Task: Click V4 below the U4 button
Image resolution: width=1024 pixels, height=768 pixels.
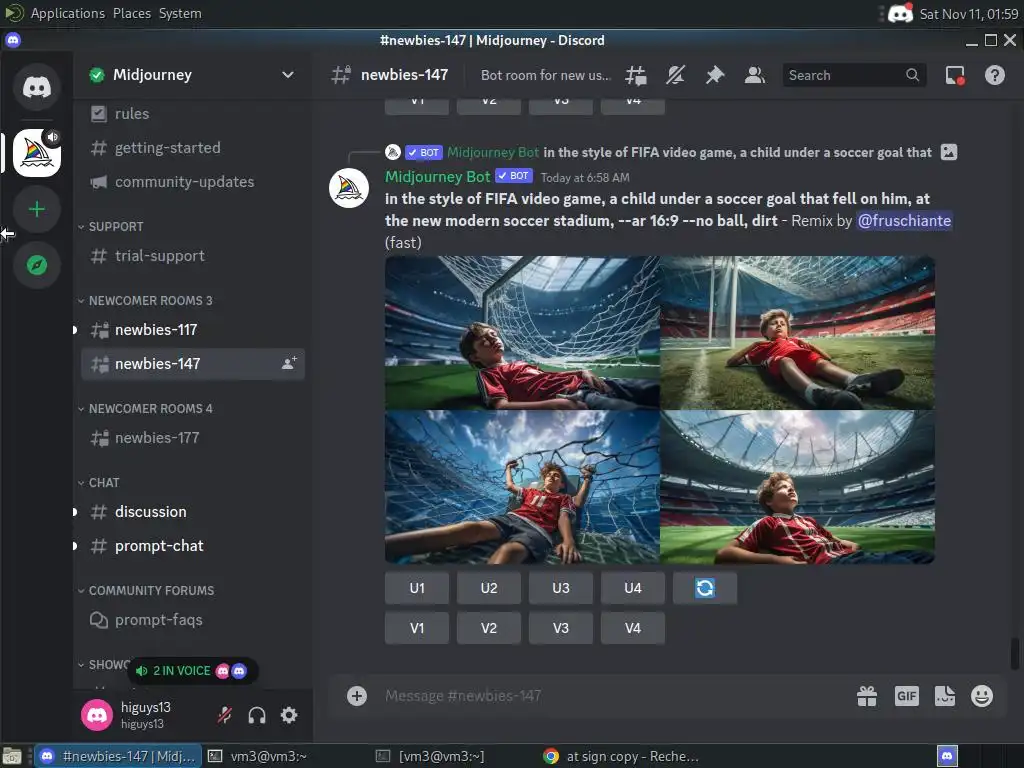Action: (x=632, y=628)
